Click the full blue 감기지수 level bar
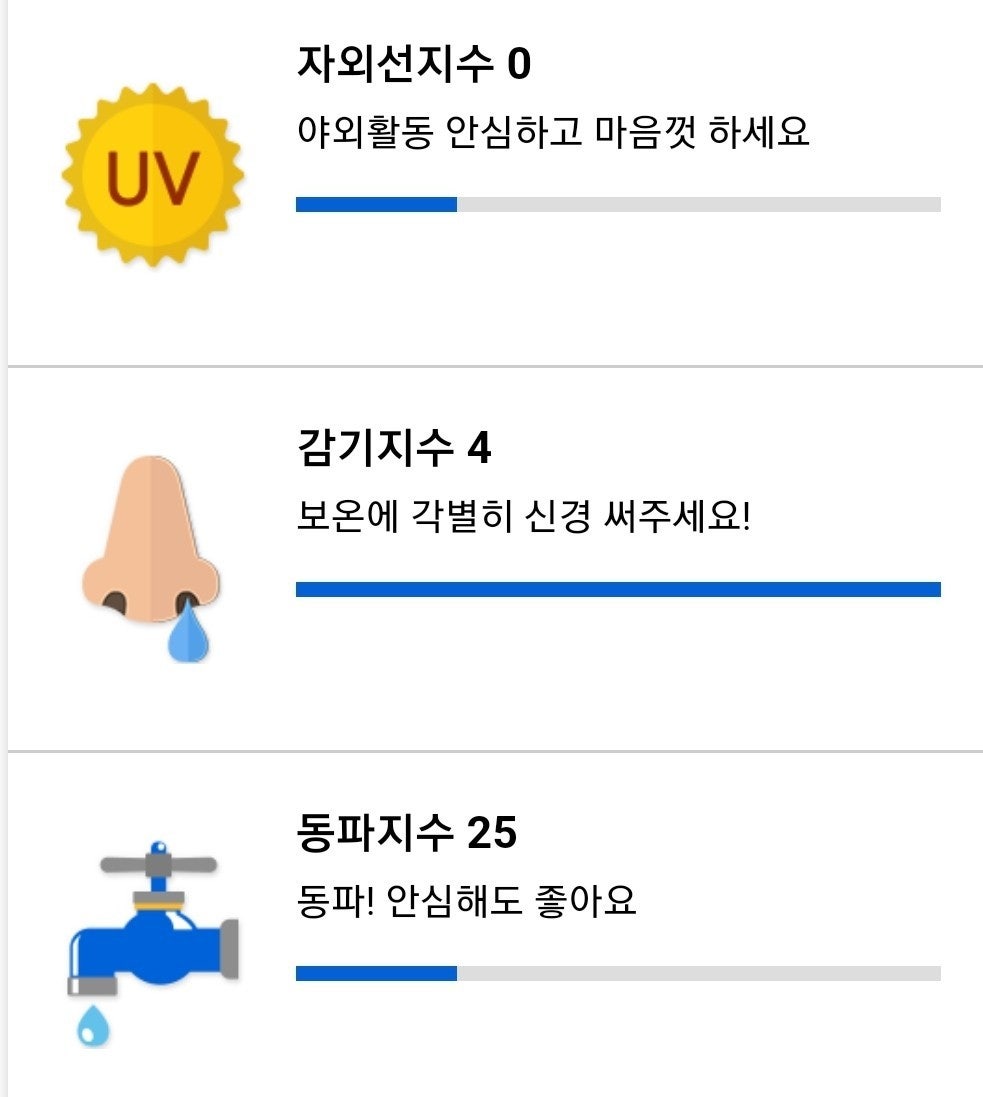The width and height of the screenshot is (983, 1097). [x=618, y=589]
